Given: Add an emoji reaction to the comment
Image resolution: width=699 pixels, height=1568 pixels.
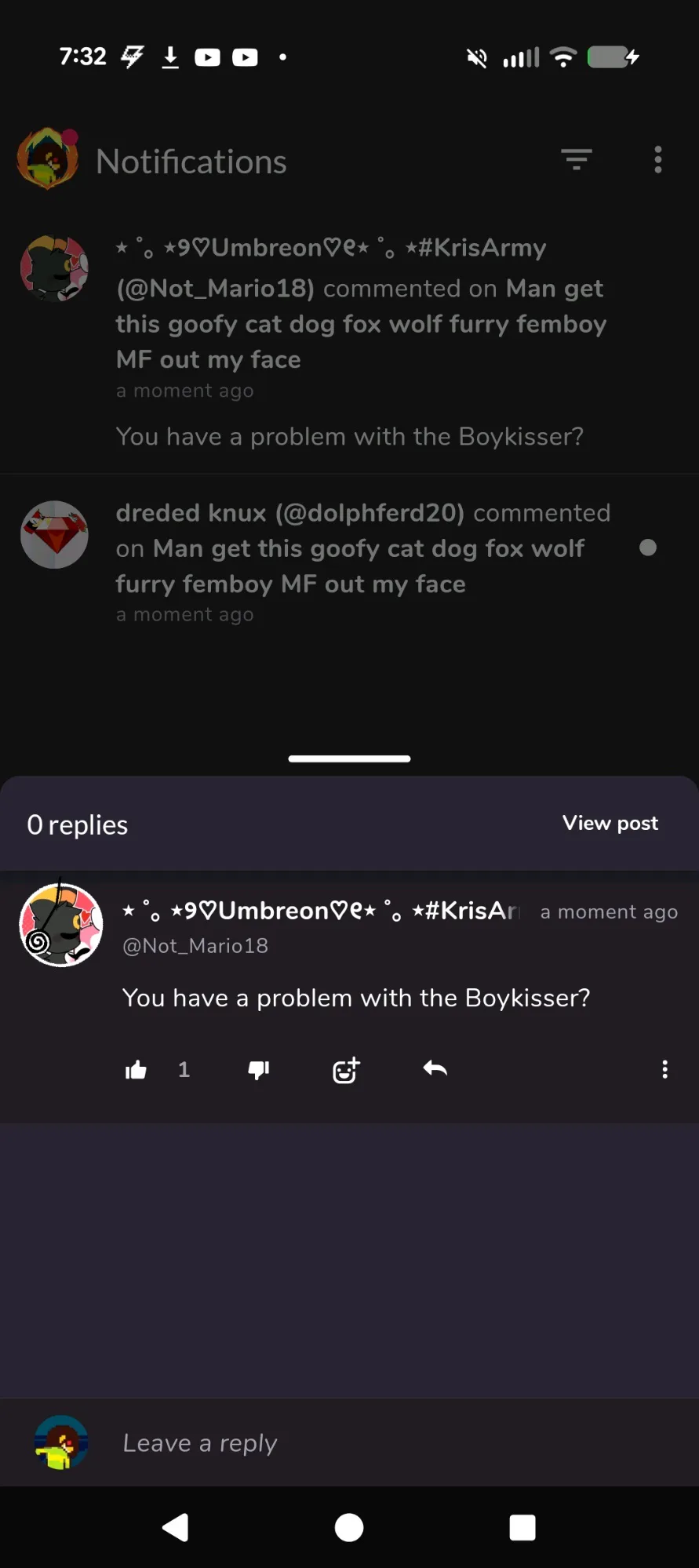Looking at the screenshot, I should coord(346,1070).
